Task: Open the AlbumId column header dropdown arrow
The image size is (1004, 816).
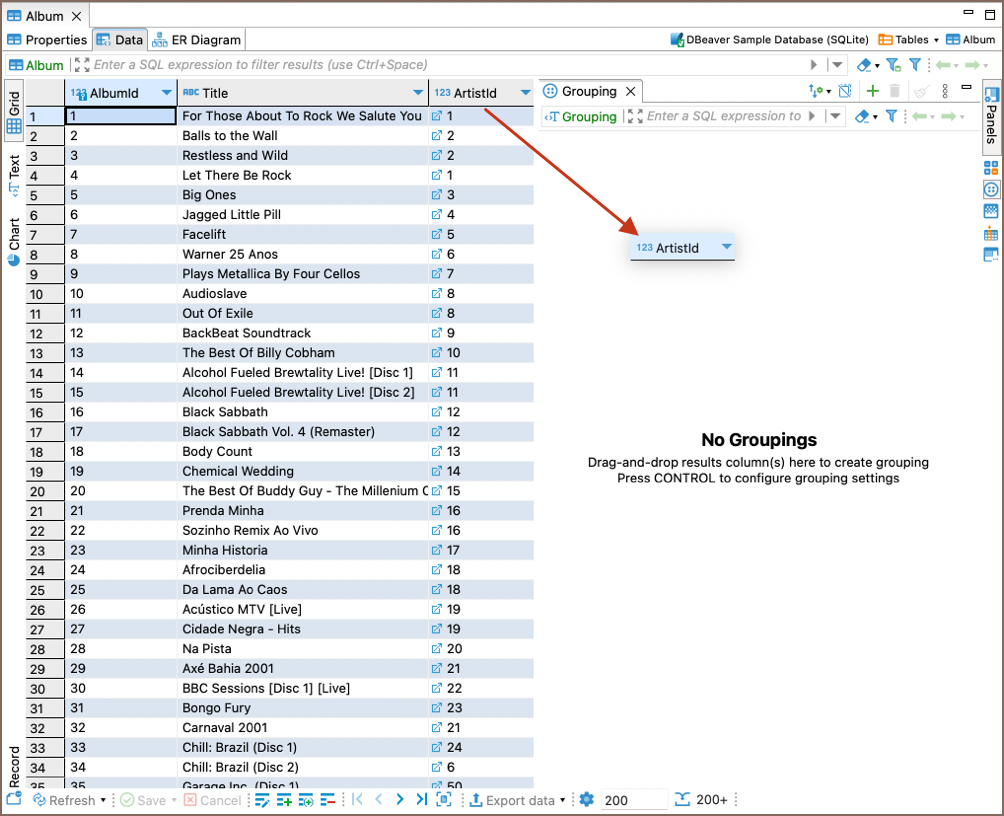Action: (x=167, y=93)
